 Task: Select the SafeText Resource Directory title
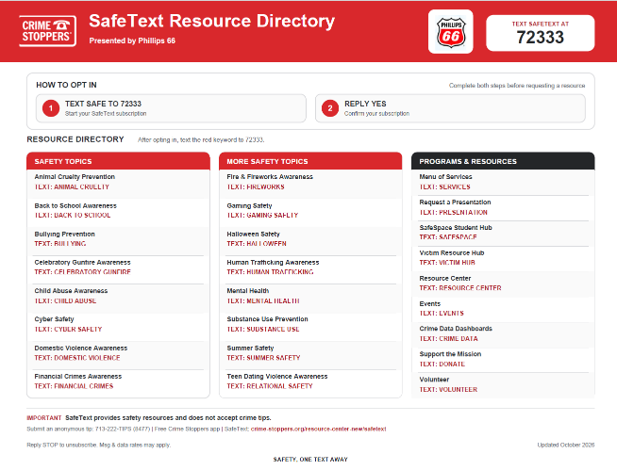[x=212, y=21]
